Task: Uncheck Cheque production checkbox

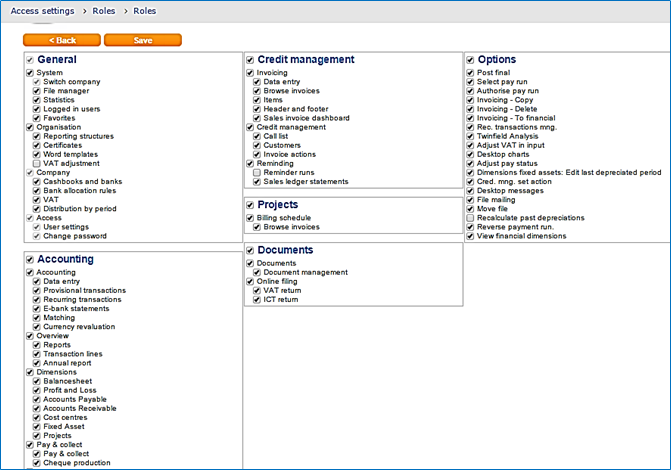Action: click(x=37, y=463)
